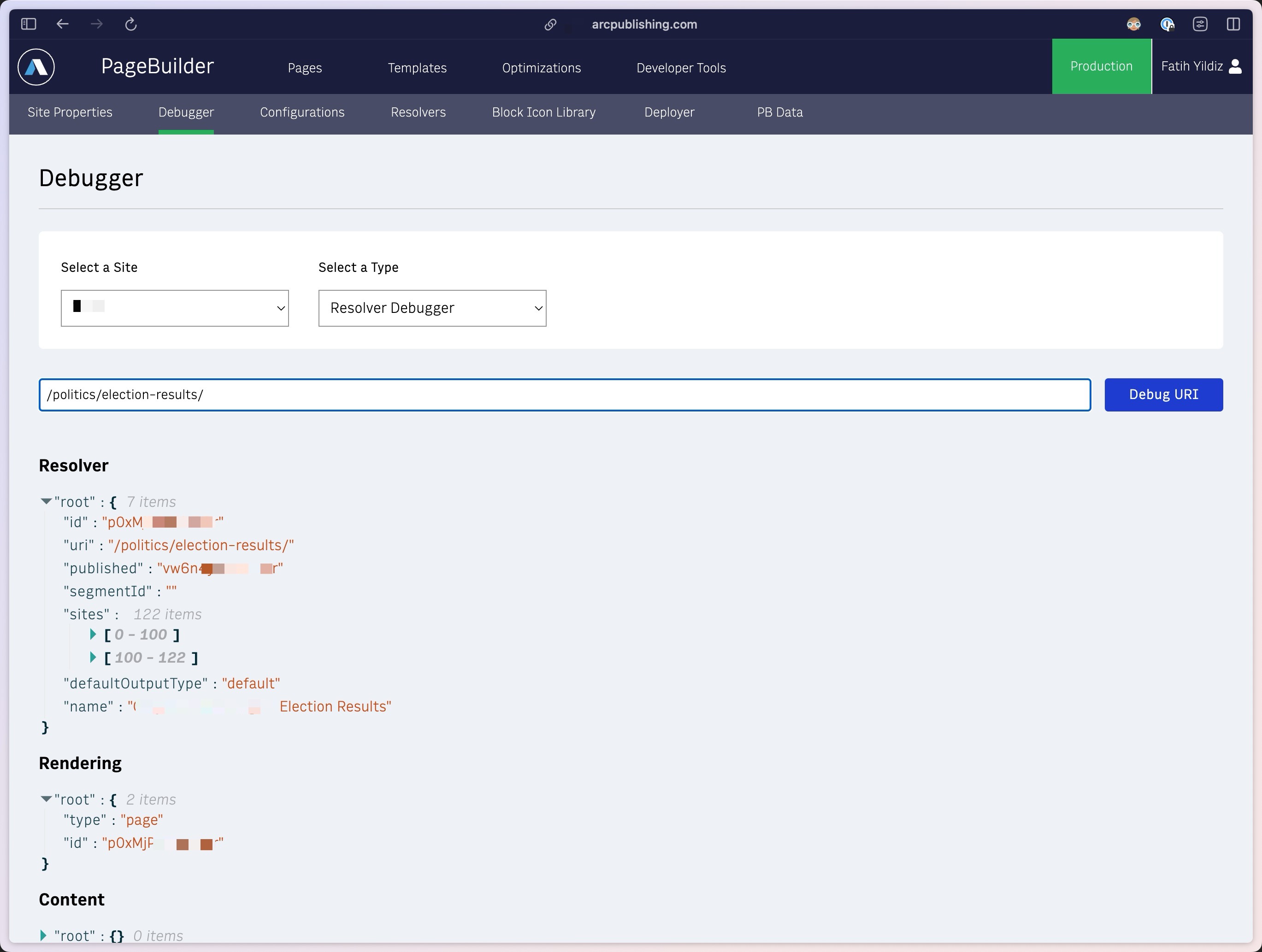Click the Templates navigation link

417,67
